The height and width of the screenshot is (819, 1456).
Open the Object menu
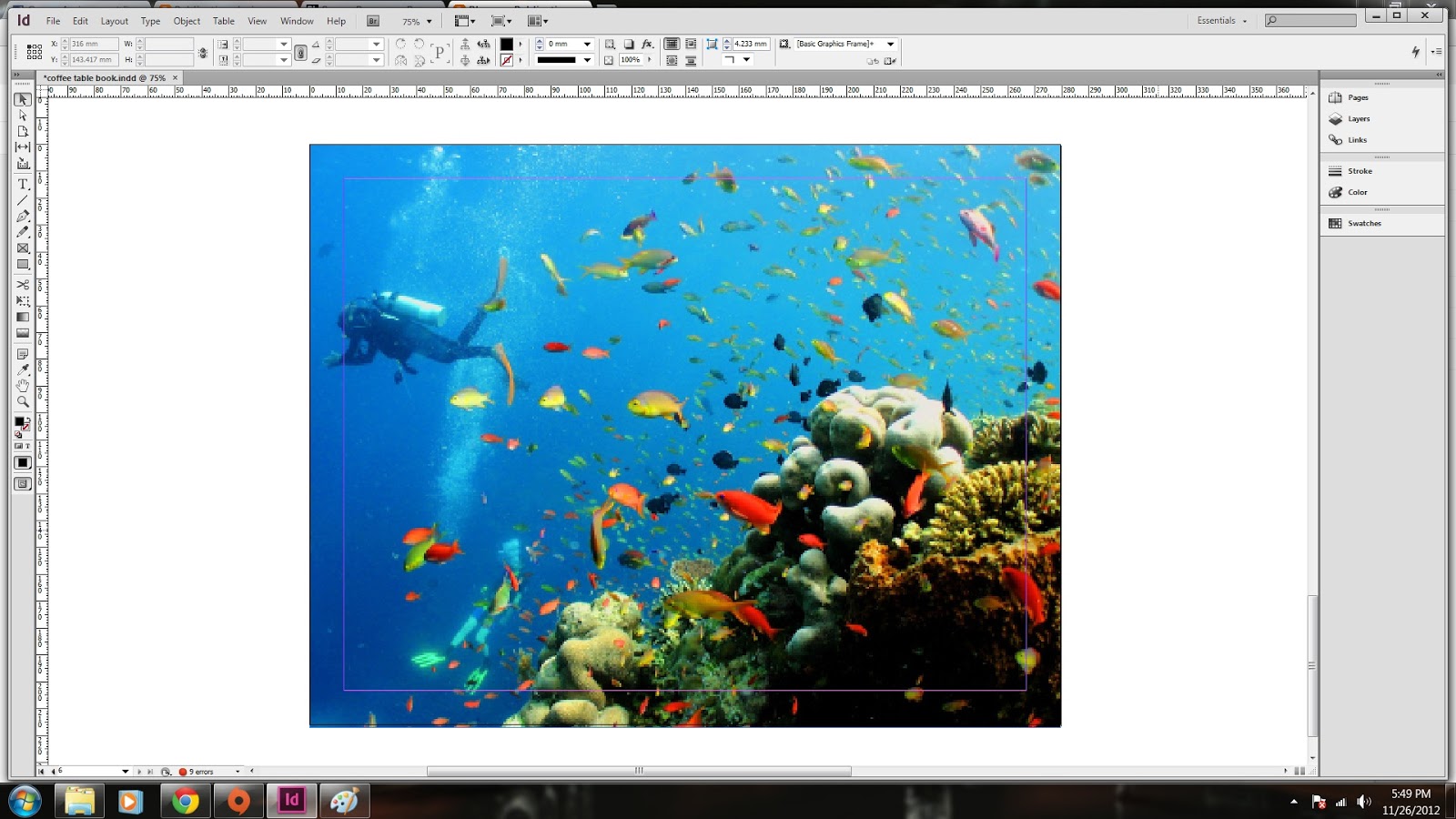tap(187, 21)
